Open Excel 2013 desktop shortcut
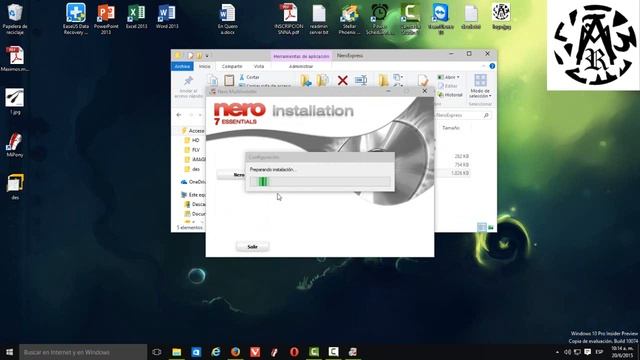 point(136,16)
